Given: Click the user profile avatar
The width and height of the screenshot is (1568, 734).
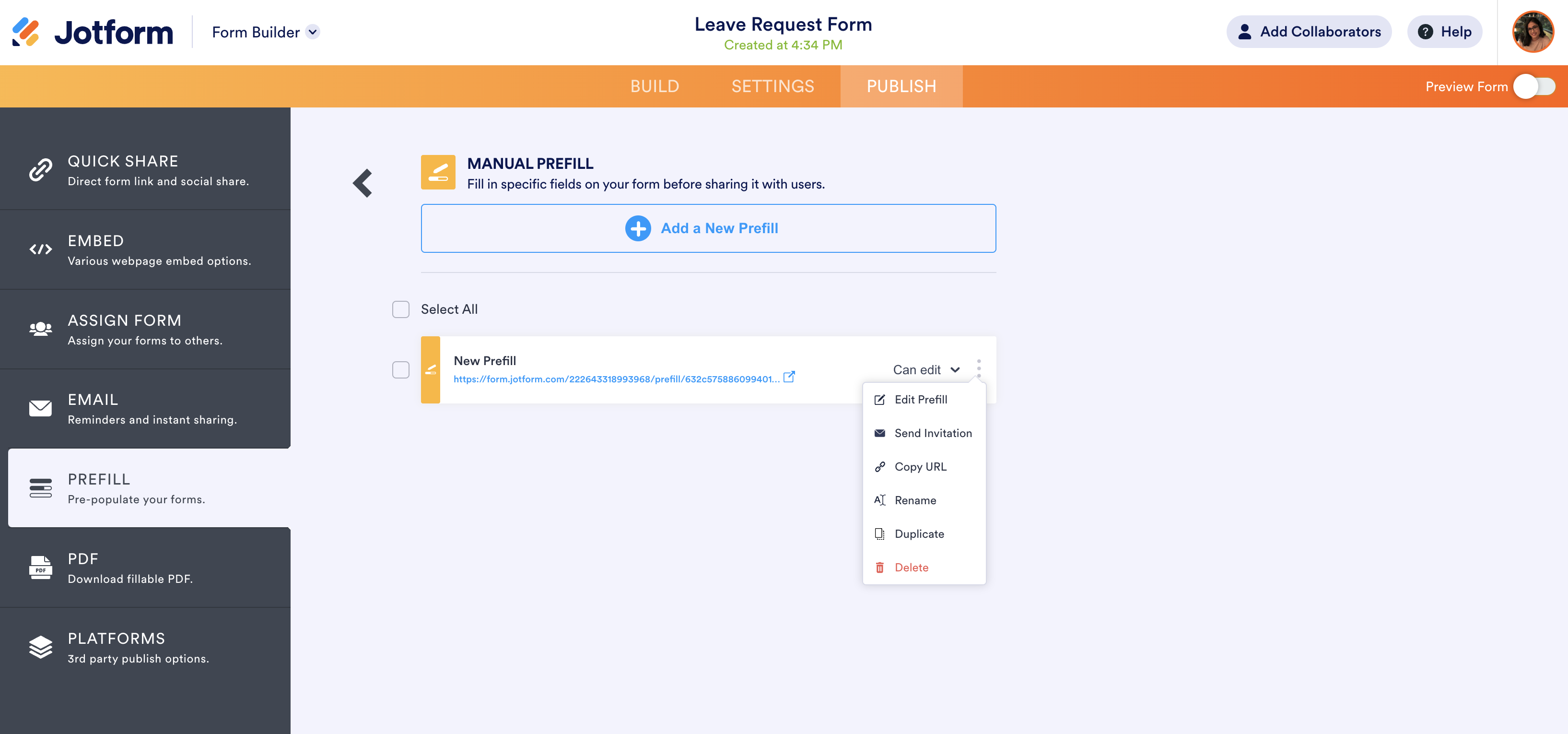Looking at the screenshot, I should point(1533,32).
